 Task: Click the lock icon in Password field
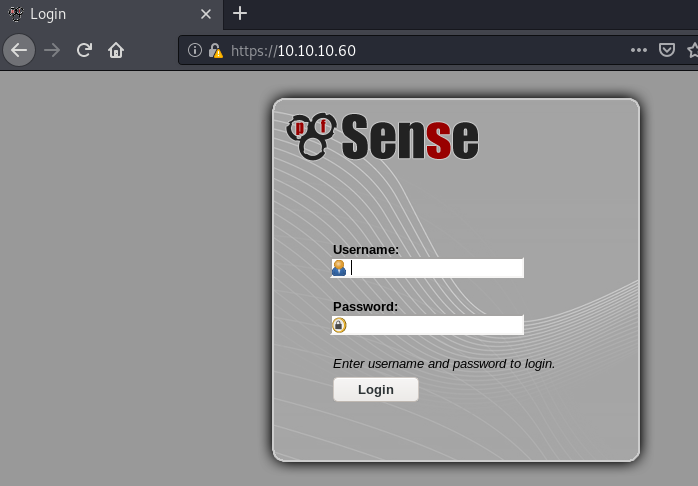[x=339, y=325]
